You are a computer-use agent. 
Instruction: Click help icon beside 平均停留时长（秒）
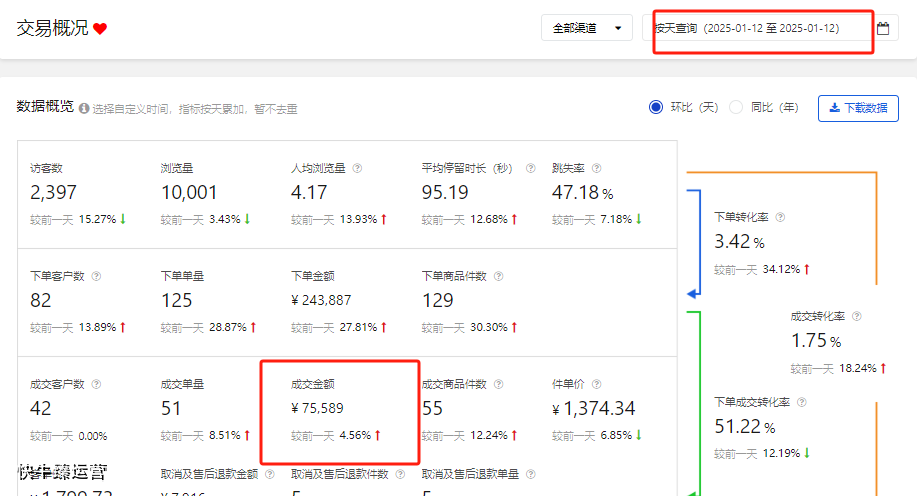coord(530,169)
